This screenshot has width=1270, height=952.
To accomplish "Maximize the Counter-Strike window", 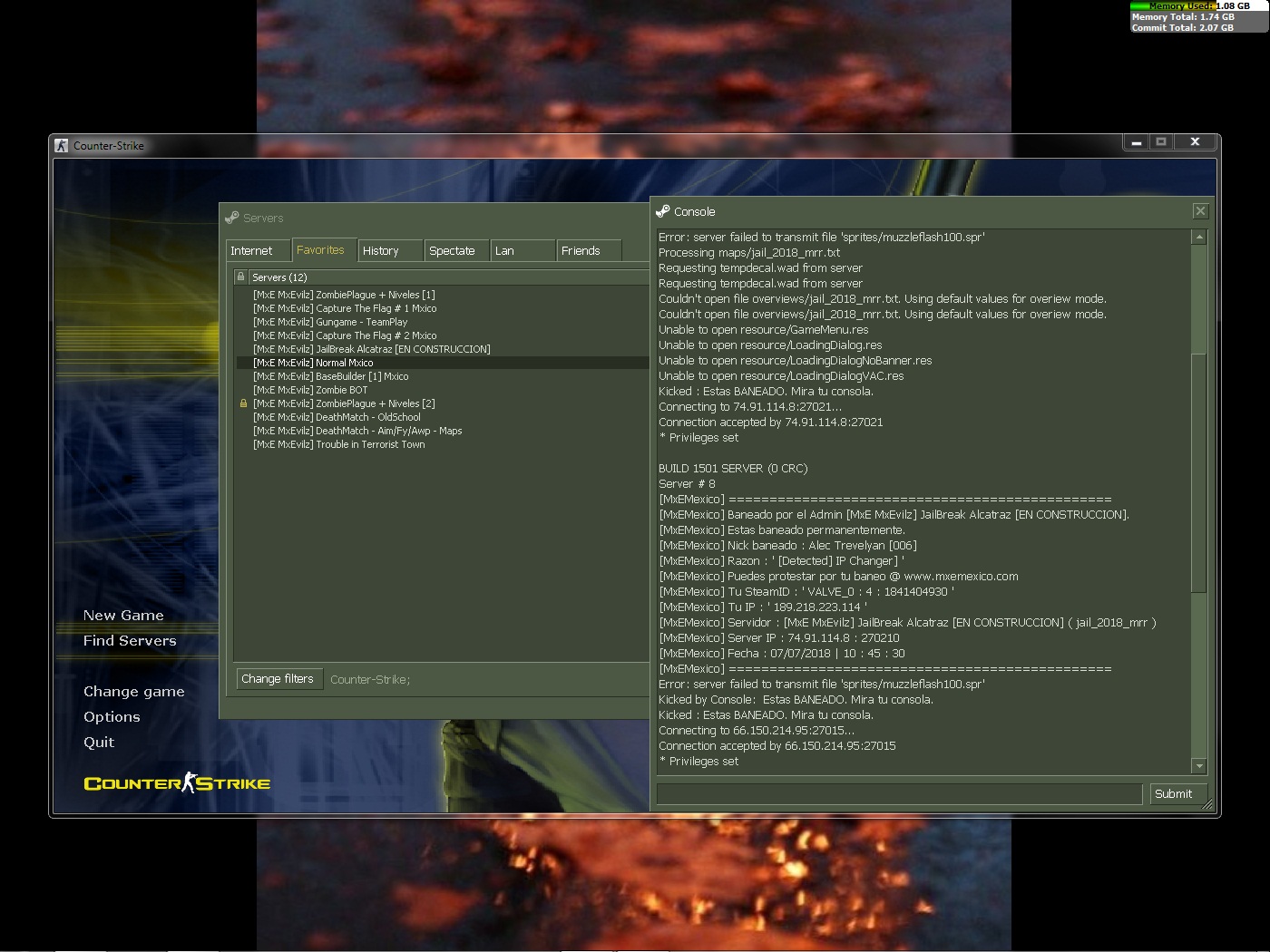I will point(1161,142).
